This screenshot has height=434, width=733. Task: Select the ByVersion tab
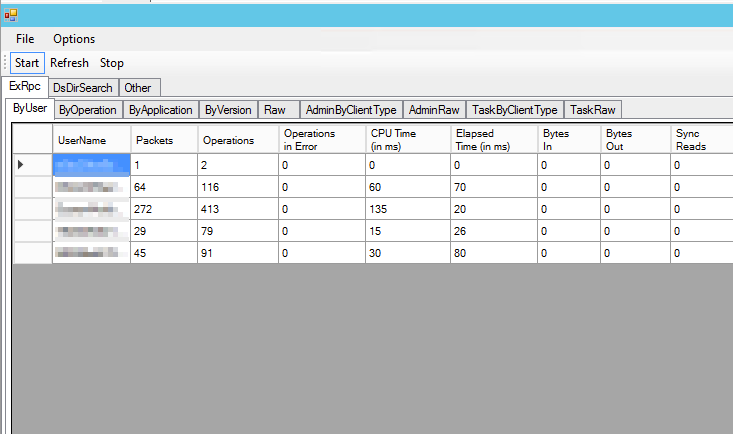(x=228, y=110)
